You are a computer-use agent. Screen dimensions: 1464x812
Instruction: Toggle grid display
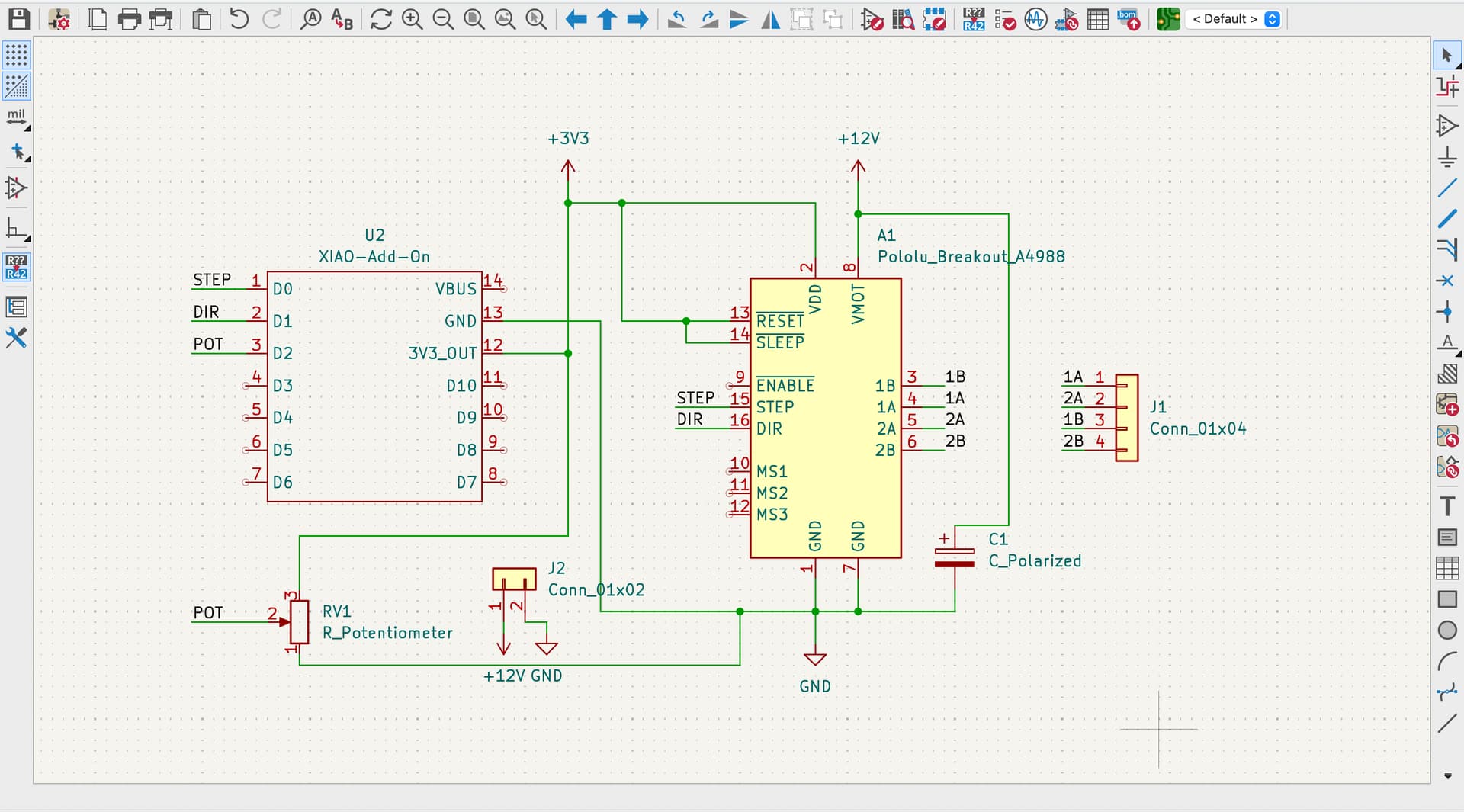(x=17, y=55)
